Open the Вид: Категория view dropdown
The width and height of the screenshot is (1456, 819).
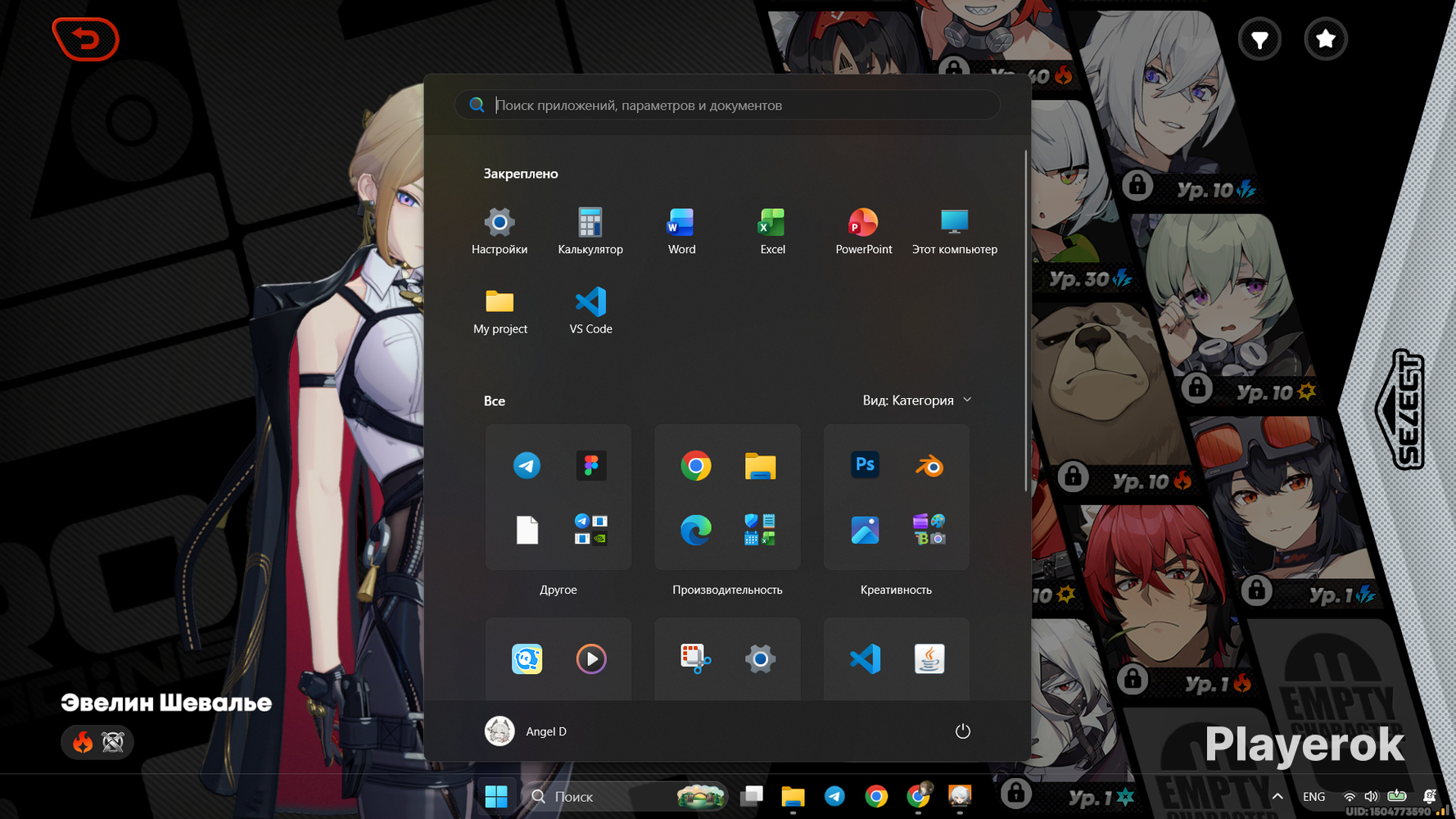tap(916, 400)
